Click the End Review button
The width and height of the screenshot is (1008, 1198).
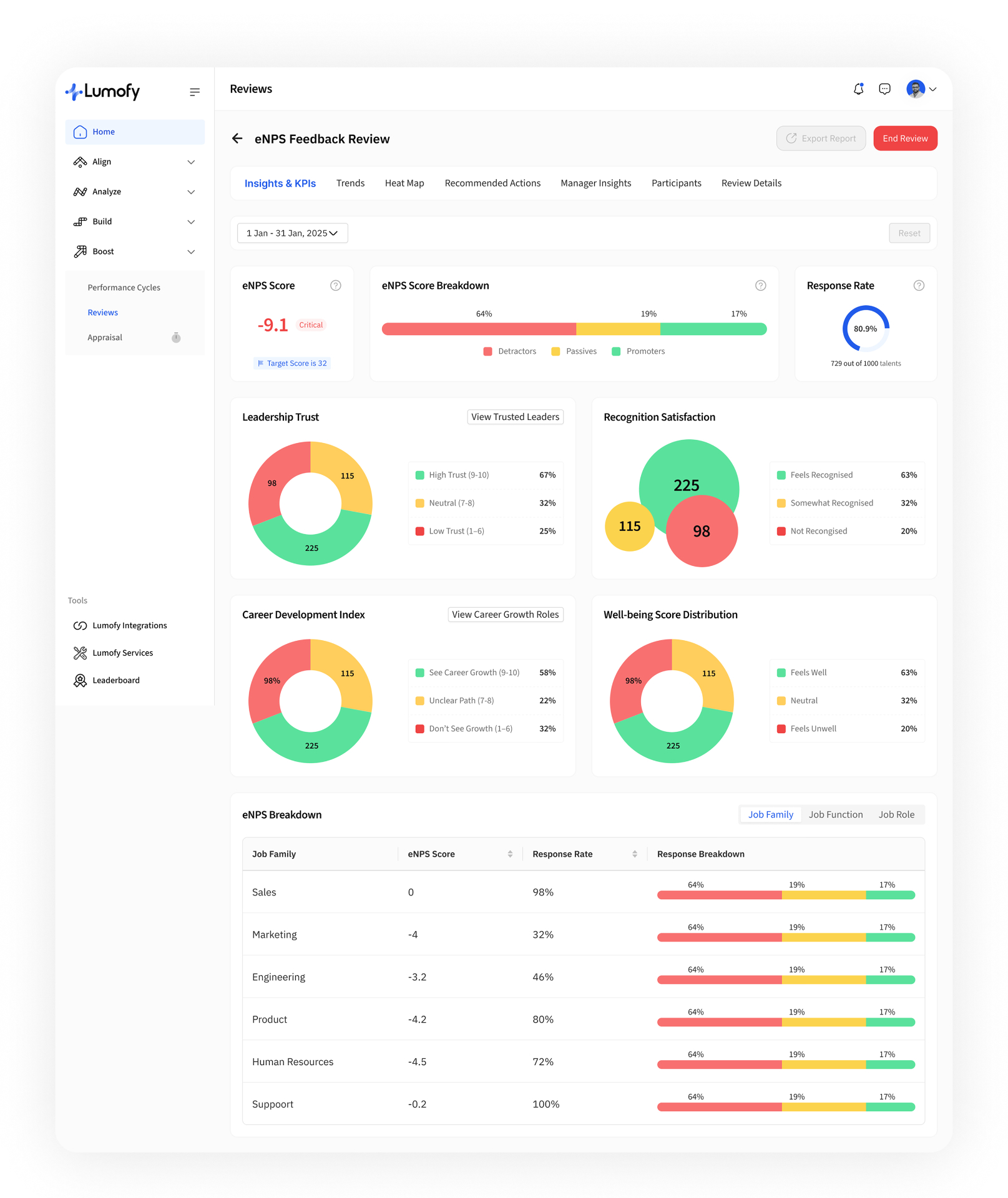(x=905, y=139)
